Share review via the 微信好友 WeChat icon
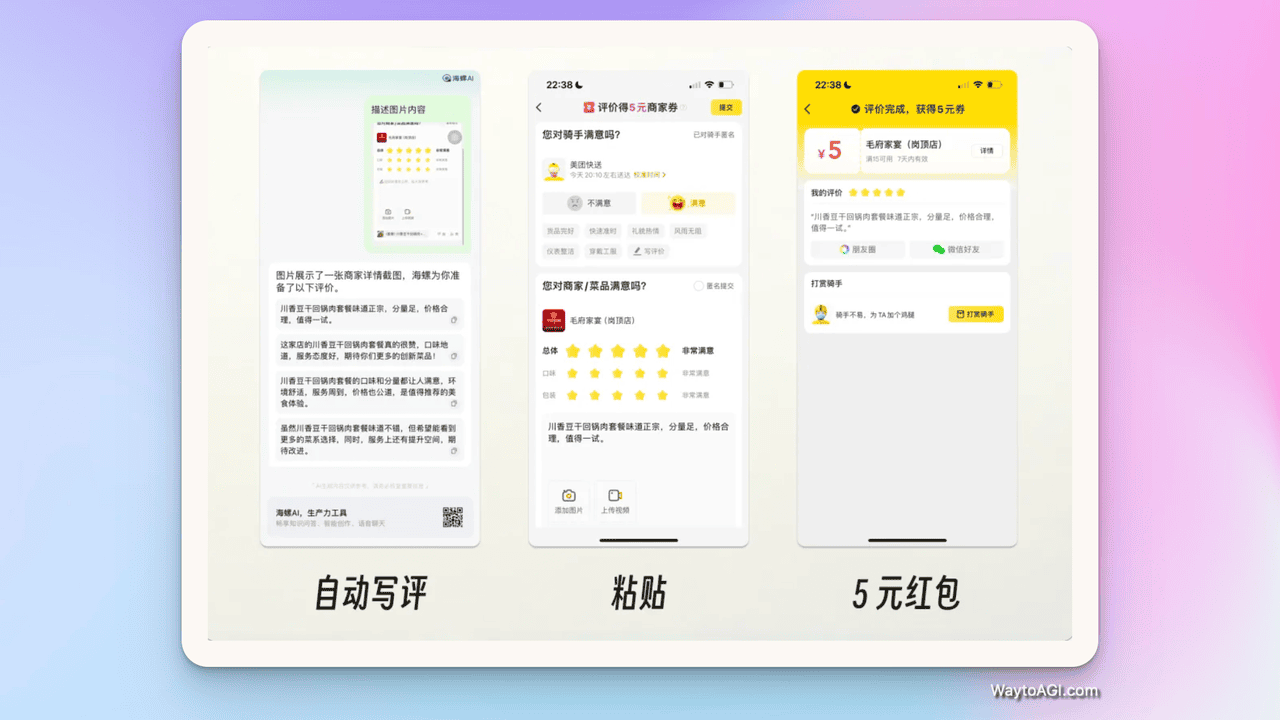The image size is (1280, 720). pos(939,249)
